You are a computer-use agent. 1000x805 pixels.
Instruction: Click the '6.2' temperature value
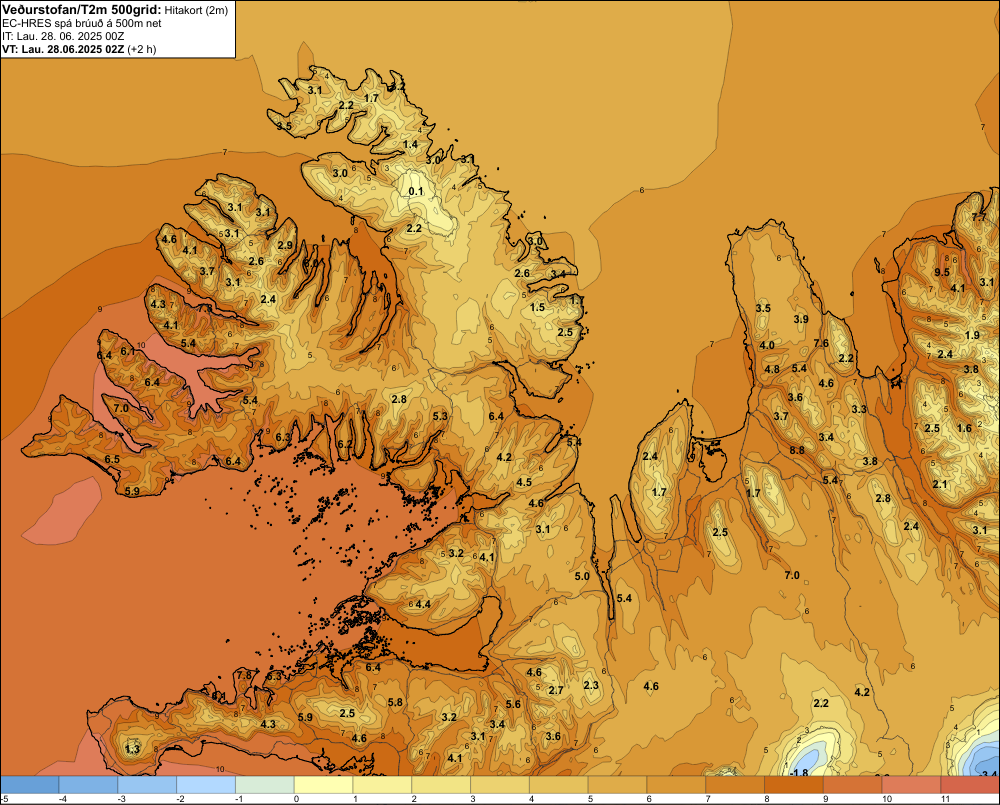345,444
